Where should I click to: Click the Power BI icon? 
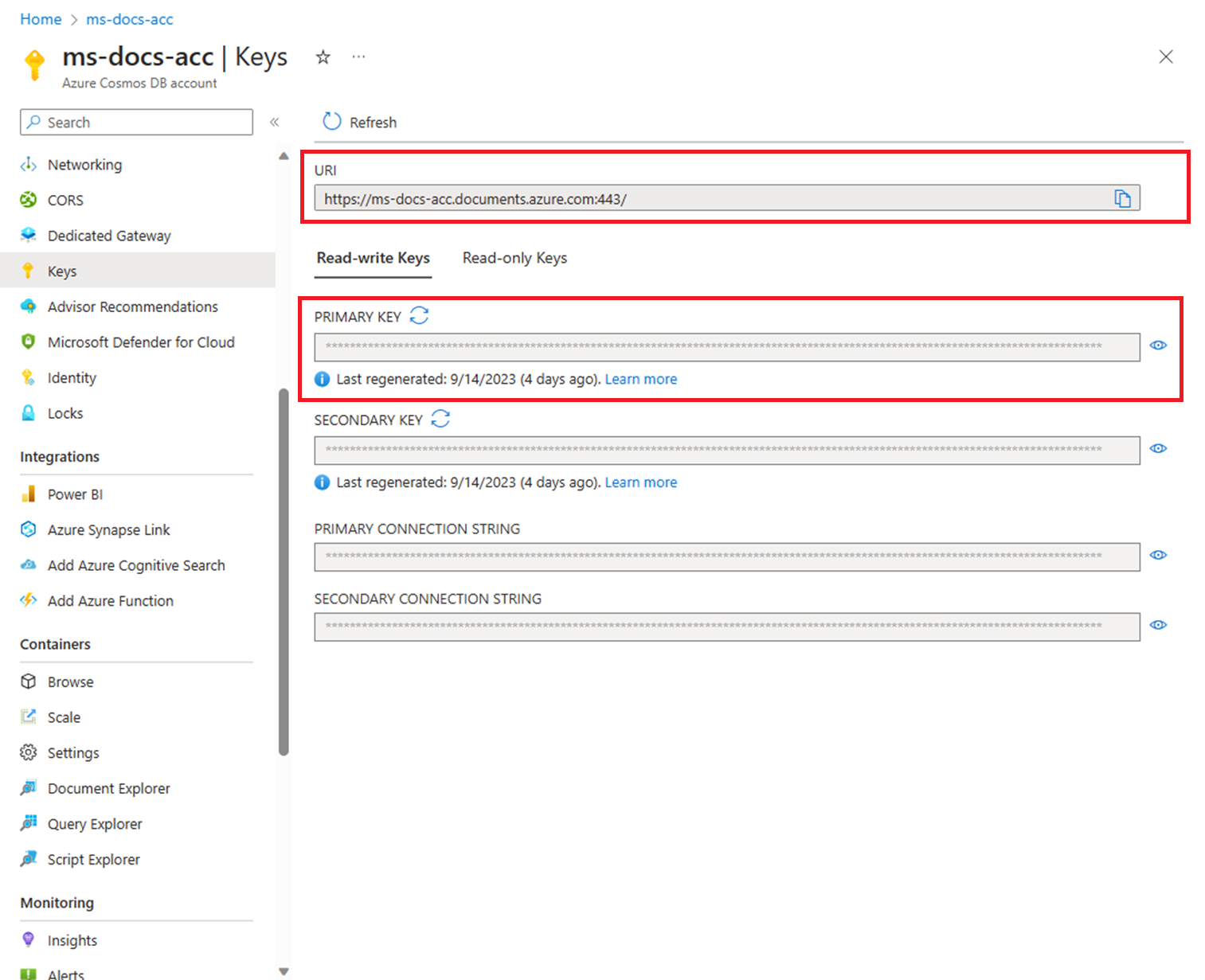[x=29, y=494]
